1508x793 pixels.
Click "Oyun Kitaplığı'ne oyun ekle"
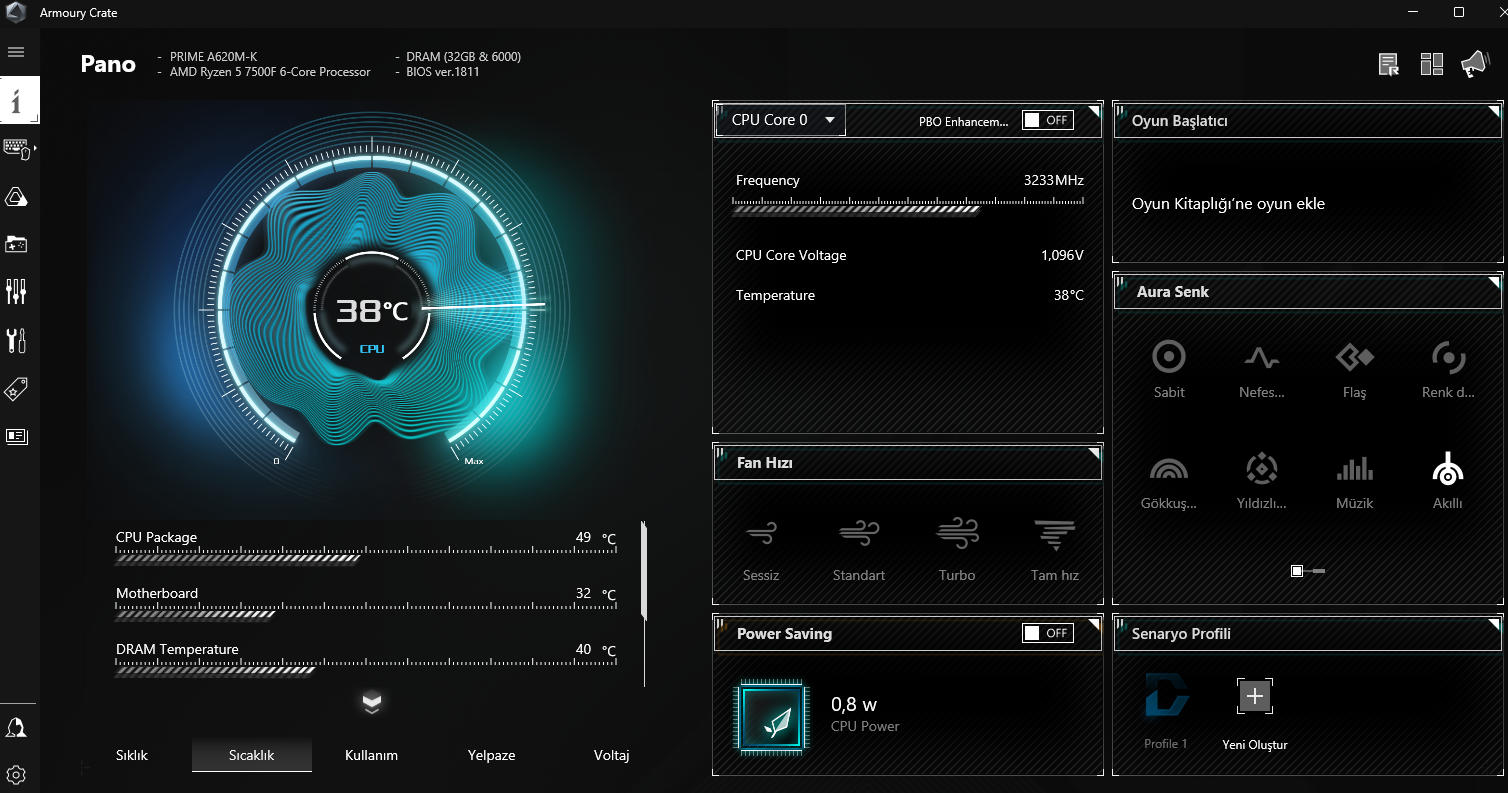coord(1228,204)
